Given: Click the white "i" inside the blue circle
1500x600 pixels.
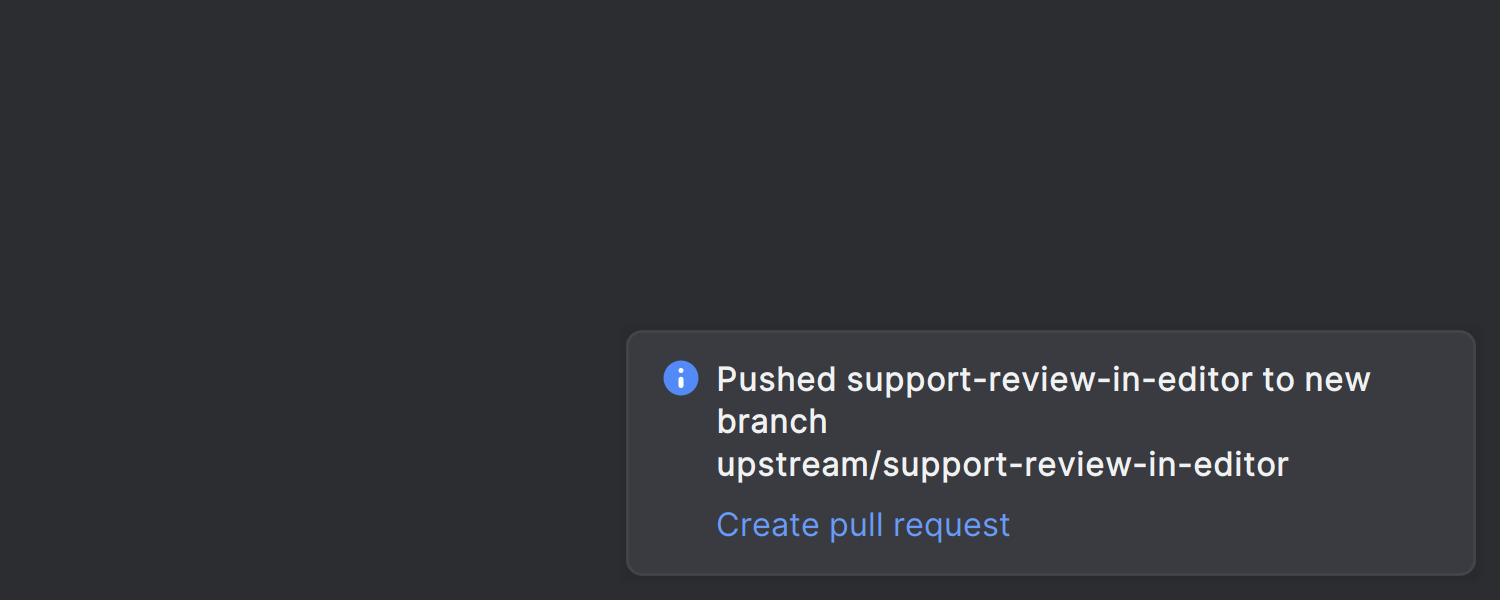Looking at the screenshot, I should click(x=681, y=378).
